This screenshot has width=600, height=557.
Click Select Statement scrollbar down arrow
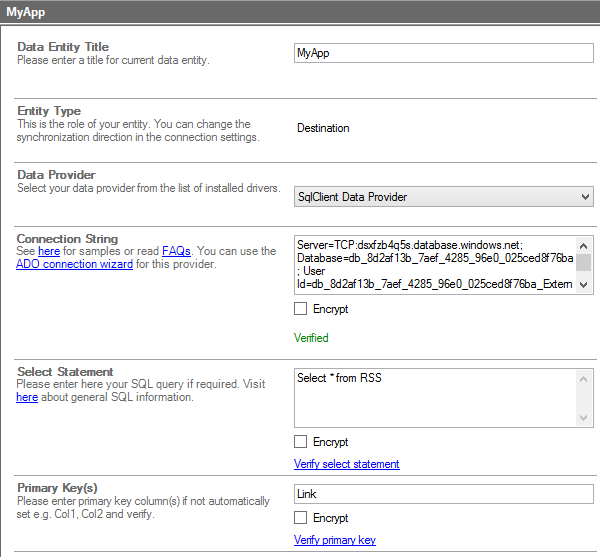click(x=584, y=418)
